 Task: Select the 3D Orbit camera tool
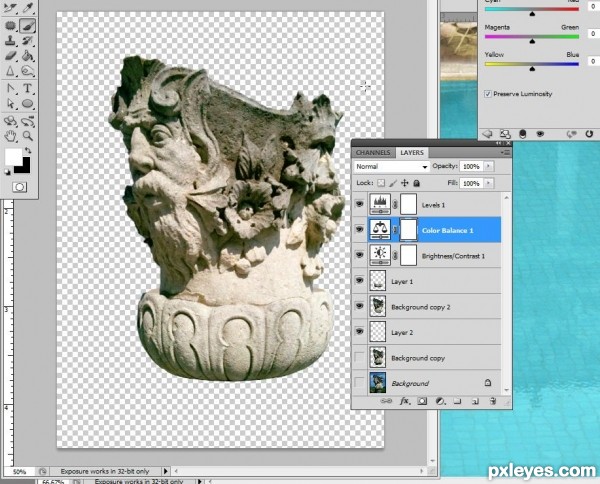pos(28,122)
